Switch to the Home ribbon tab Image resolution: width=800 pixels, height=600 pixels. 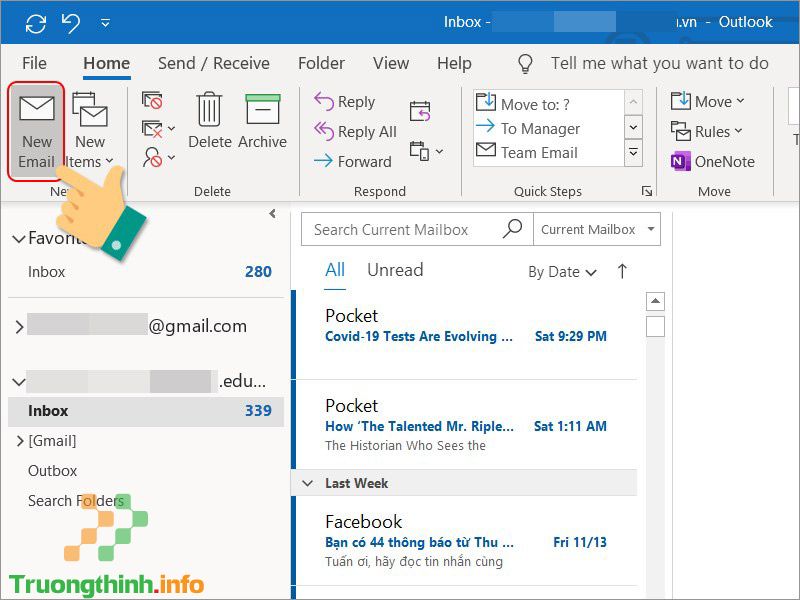pyautogui.click(x=107, y=63)
